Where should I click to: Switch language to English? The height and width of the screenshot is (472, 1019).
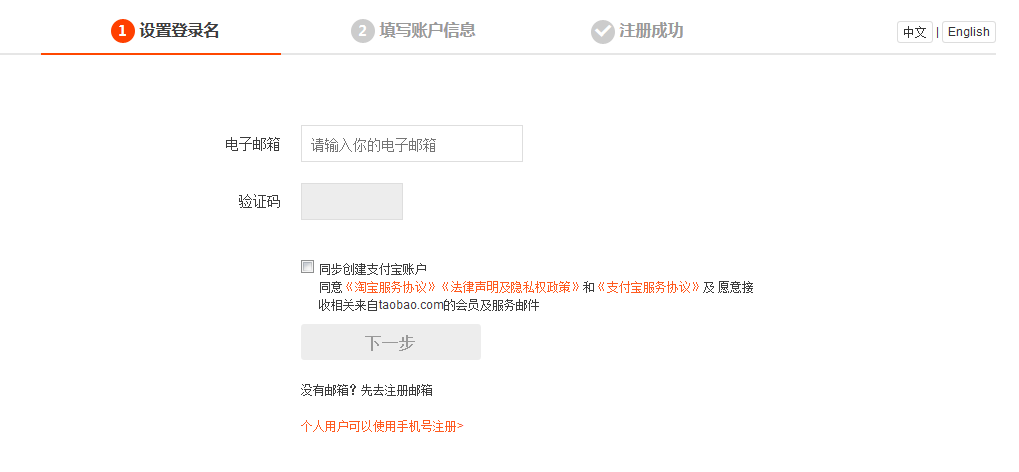point(968,32)
